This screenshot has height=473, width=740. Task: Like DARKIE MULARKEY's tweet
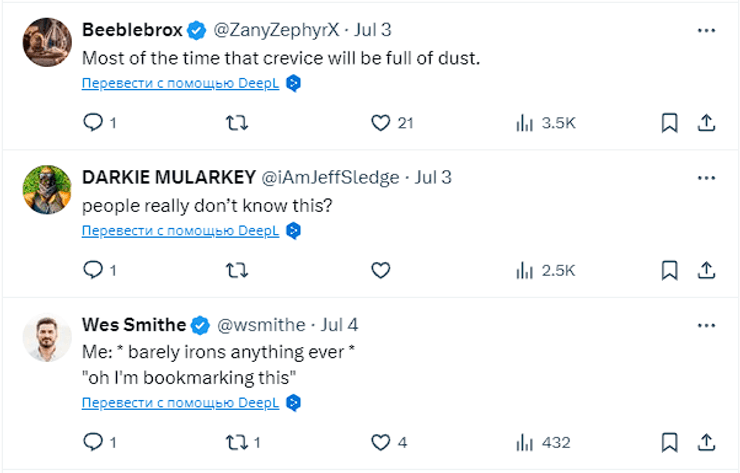380,270
